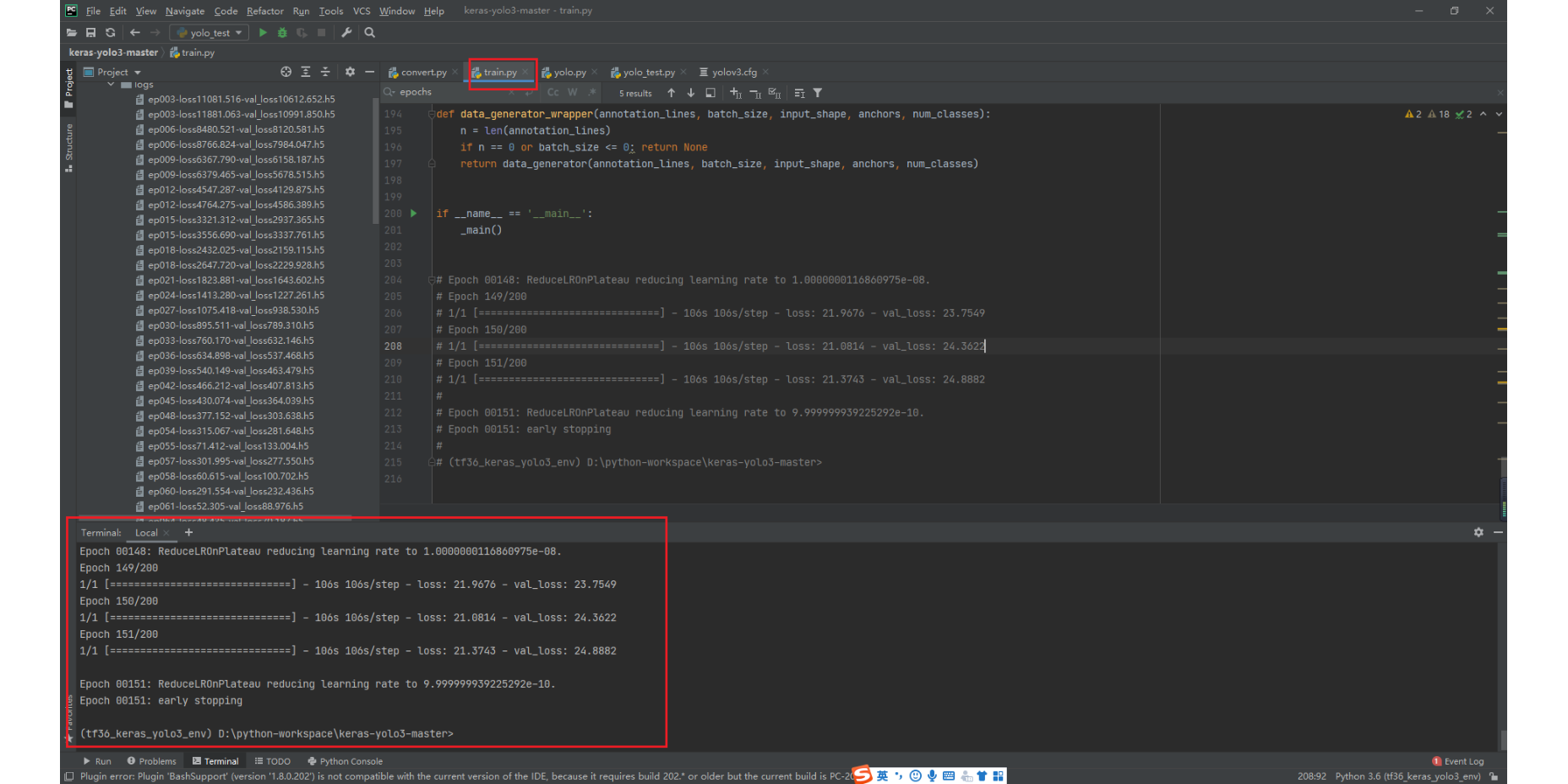Open Project panel gear options

tap(350, 72)
